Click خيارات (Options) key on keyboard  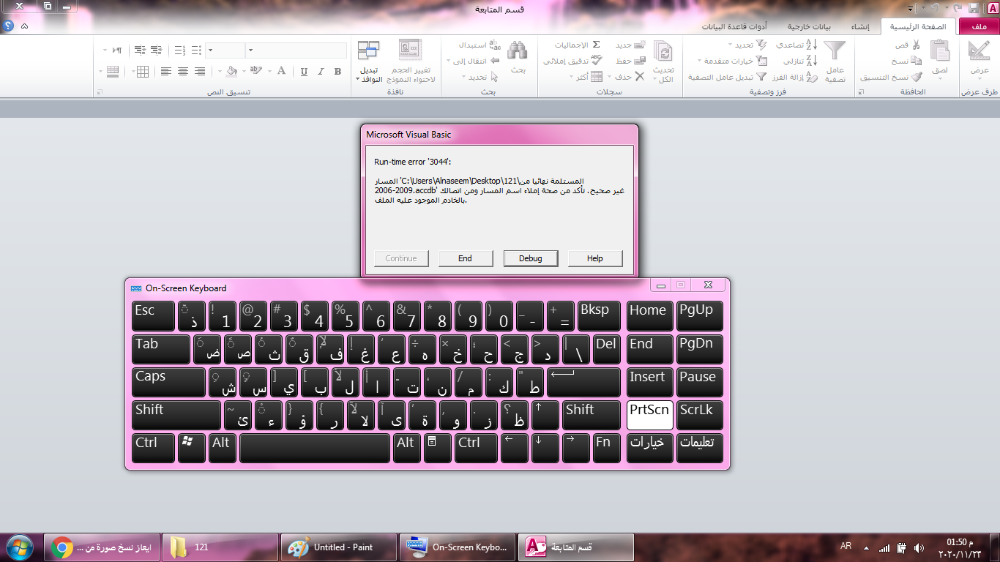[x=649, y=448]
